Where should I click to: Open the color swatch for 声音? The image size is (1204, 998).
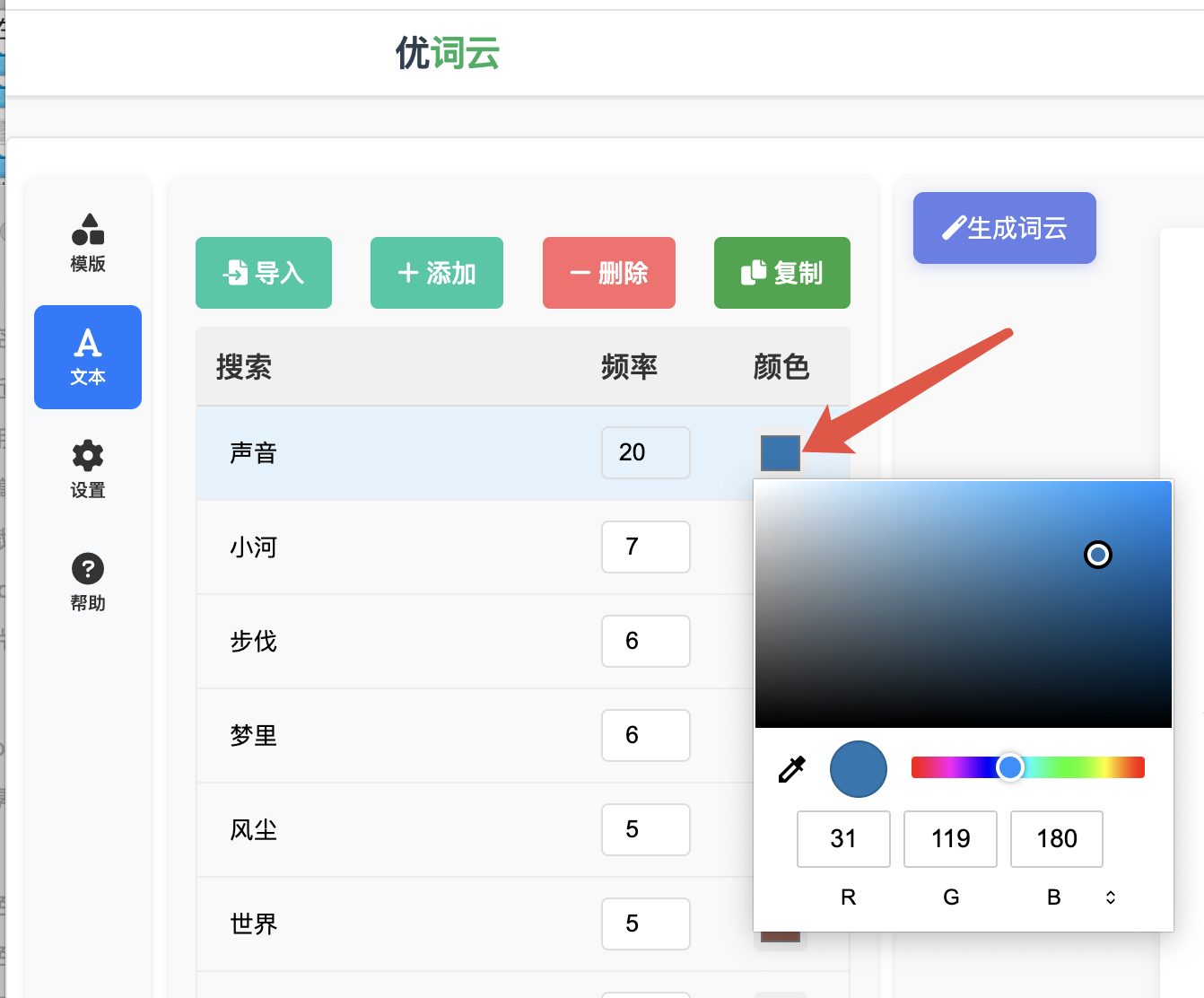coord(781,453)
